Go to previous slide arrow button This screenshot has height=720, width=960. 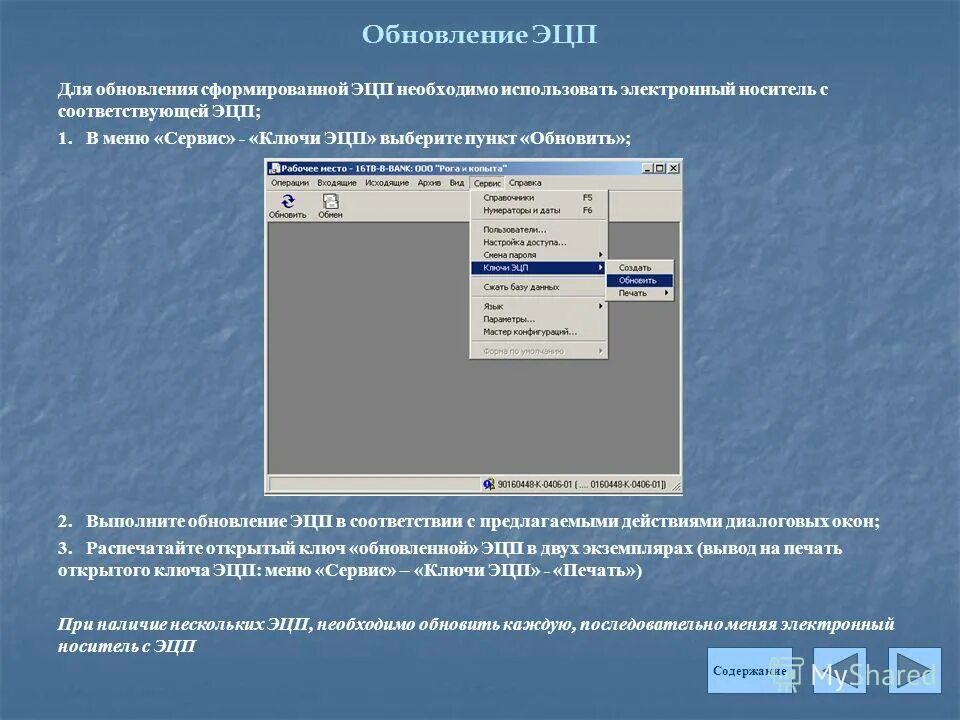(839, 670)
